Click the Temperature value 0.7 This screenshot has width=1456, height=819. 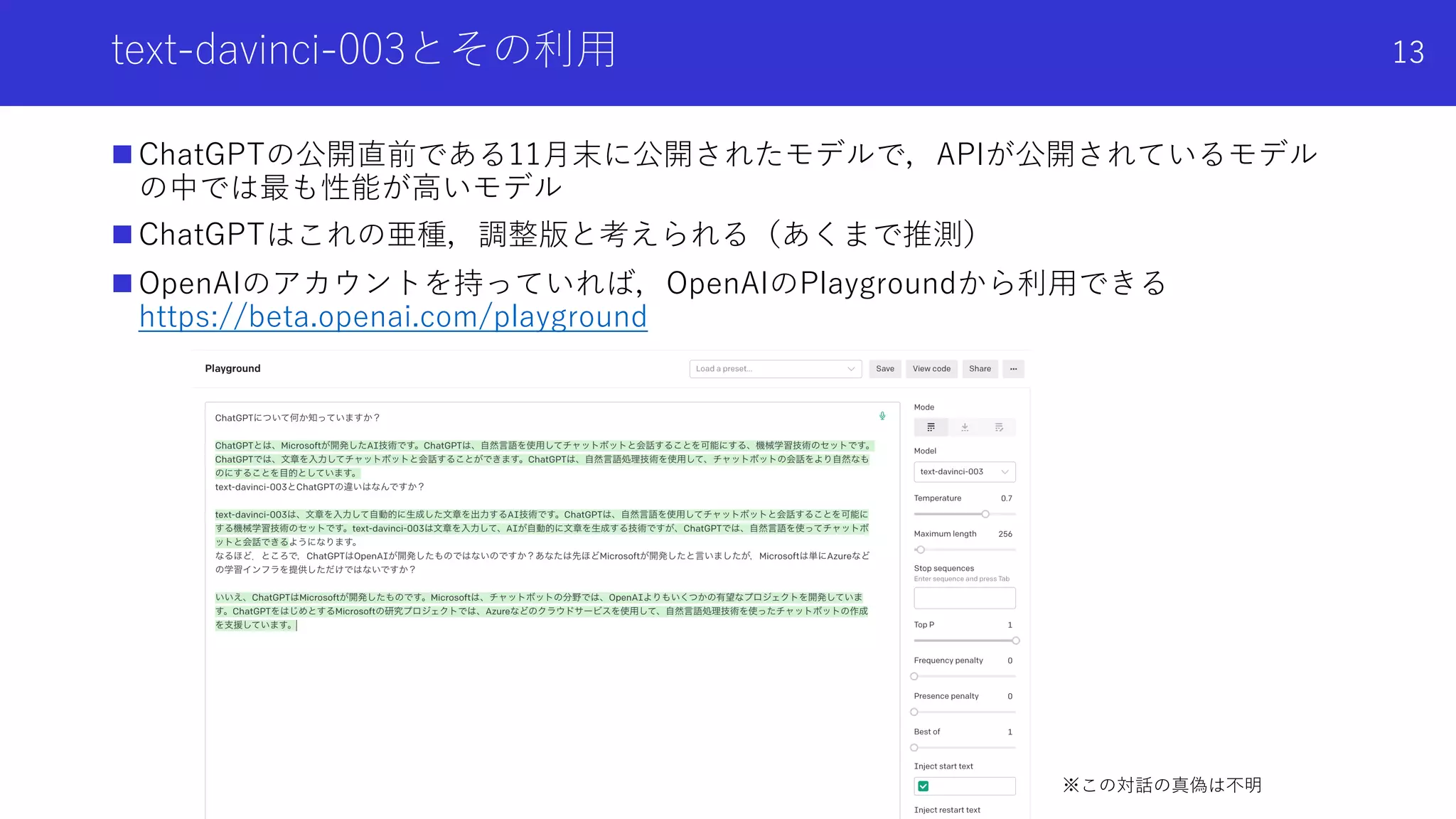click(1007, 498)
